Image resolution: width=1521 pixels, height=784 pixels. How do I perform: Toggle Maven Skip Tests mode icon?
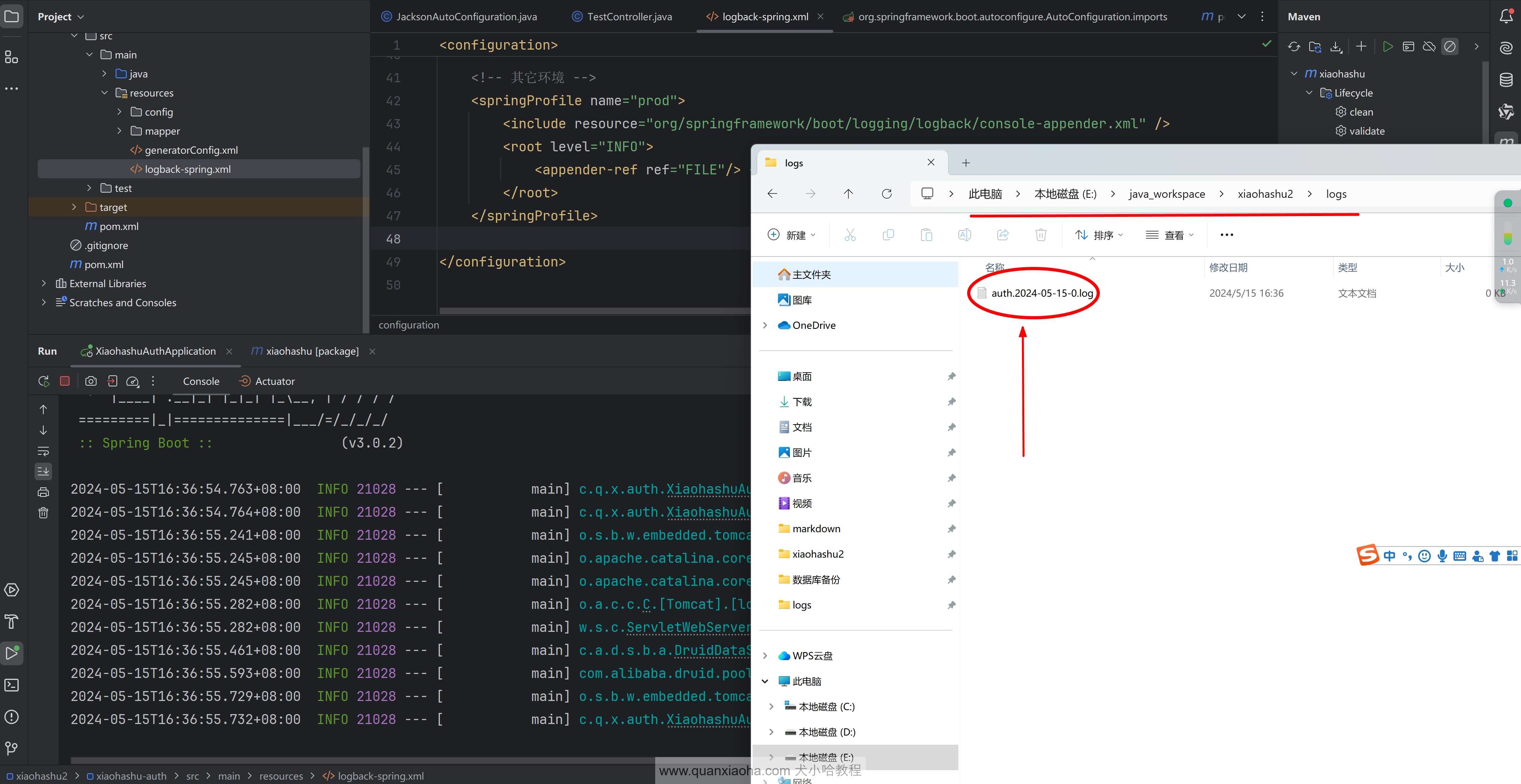(x=1449, y=46)
